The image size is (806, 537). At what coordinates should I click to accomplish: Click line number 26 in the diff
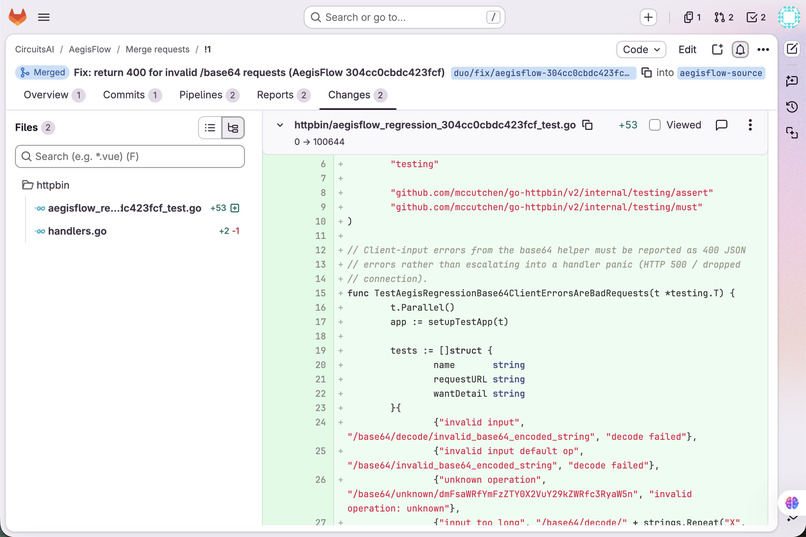tap(320, 479)
